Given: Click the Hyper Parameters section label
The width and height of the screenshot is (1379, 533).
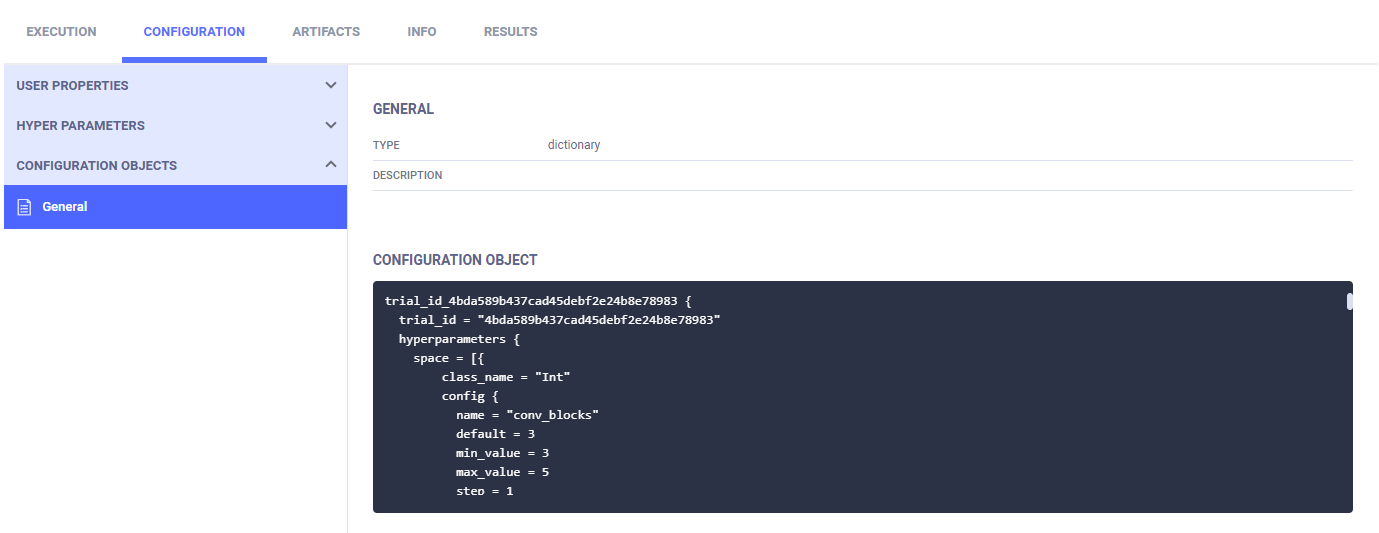Looking at the screenshot, I should (80, 126).
